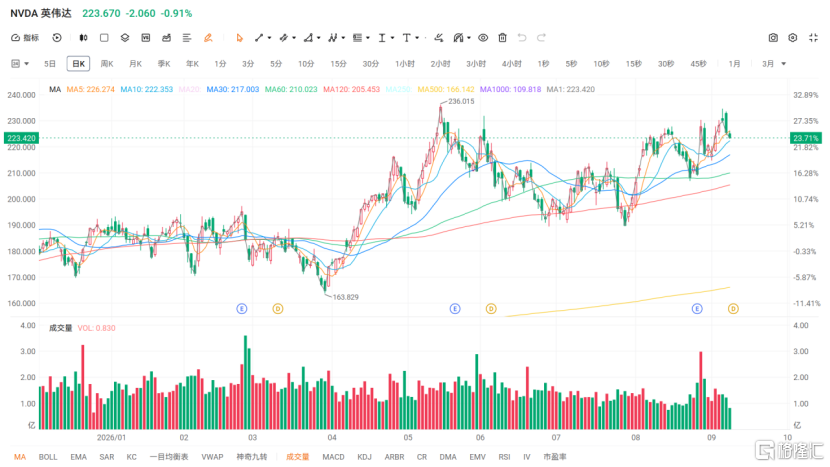Viewport: 830px width, 467px height.
Task: Toggle the MA5 moving average line
Action: pos(91,89)
